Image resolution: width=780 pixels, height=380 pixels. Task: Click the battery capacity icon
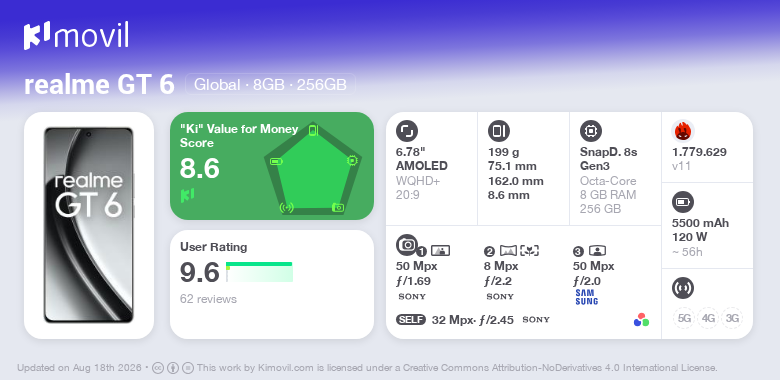click(x=682, y=202)
